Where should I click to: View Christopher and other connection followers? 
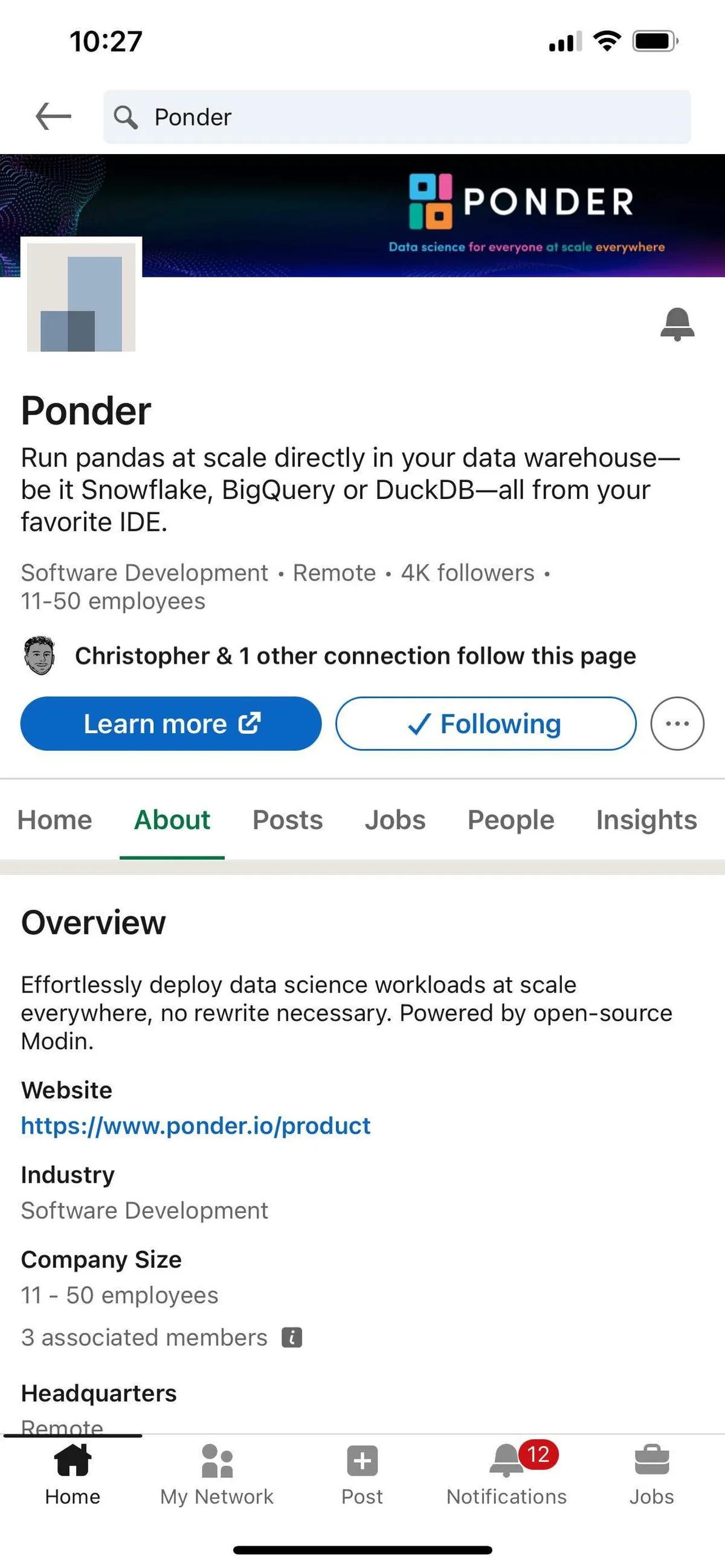(x=355, y=655)
